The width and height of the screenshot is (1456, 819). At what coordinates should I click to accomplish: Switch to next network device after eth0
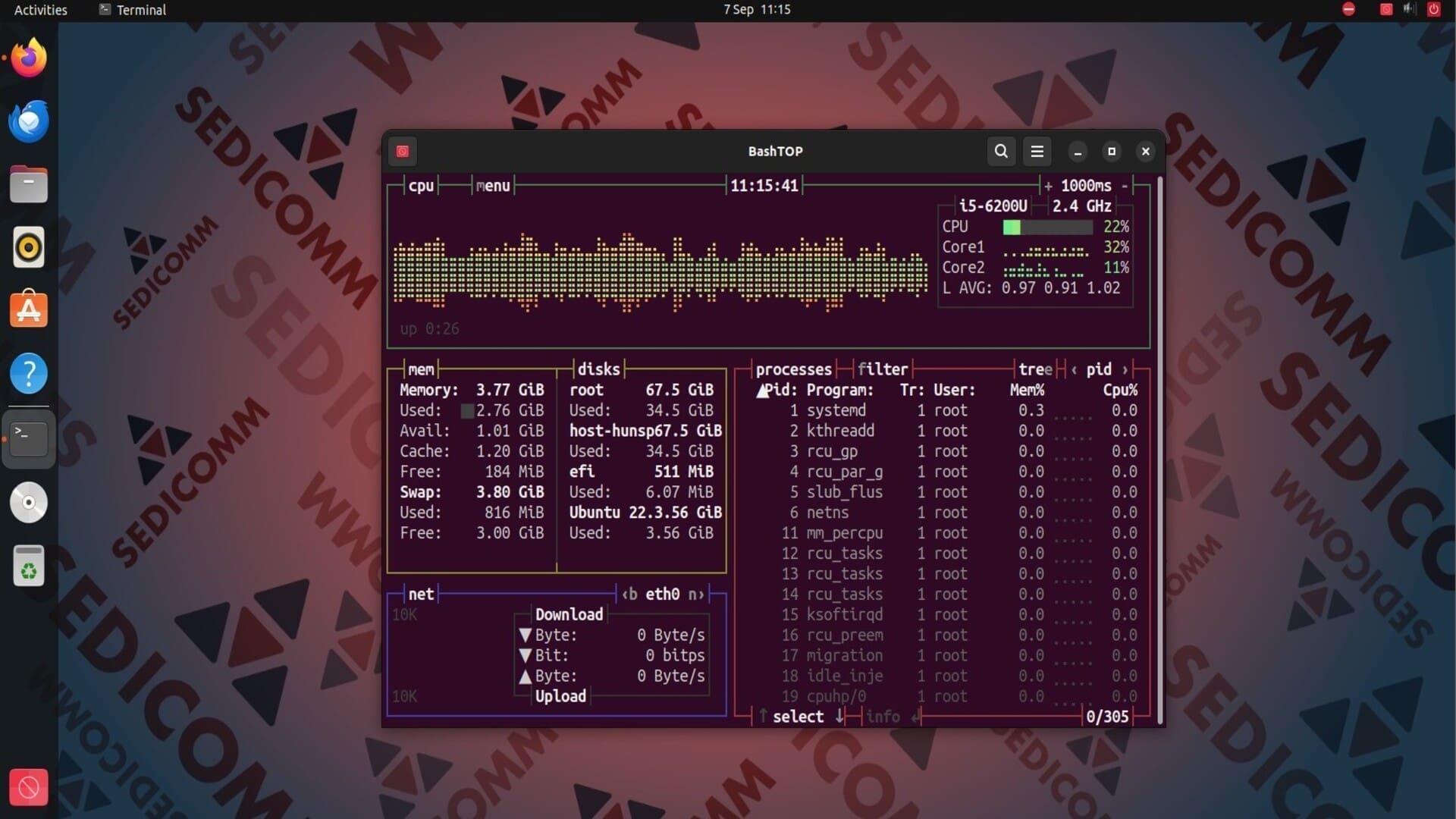(x=696, y=594)
